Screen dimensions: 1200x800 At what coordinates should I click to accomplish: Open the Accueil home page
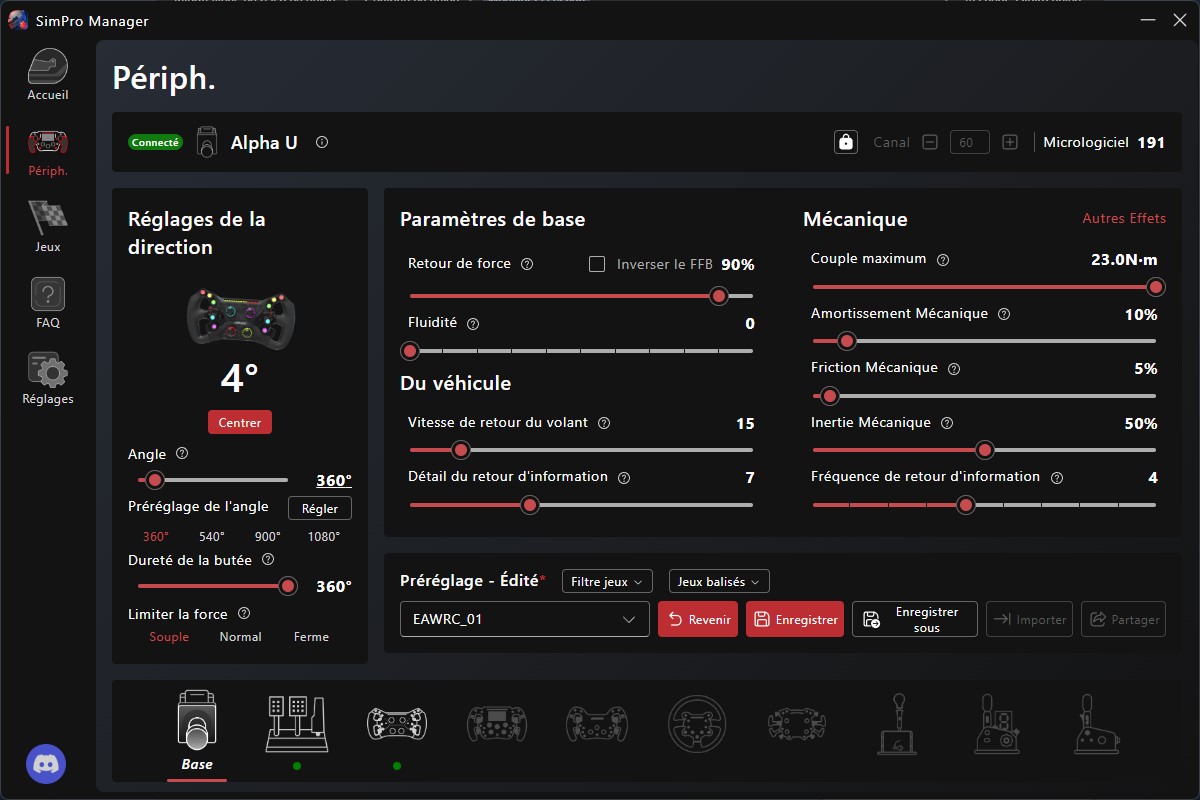tap(48, 76)
